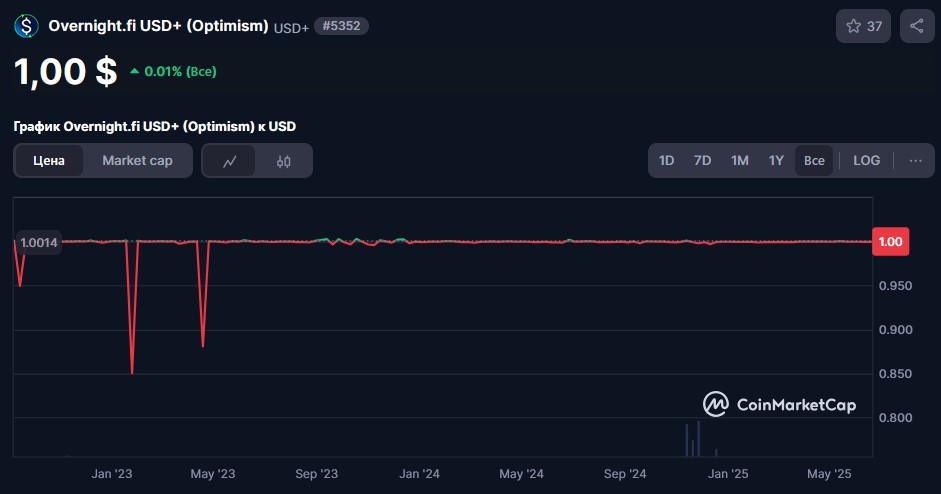Screen dimensions: 941x494
Task: Click the 0.800 price axis label
Action: [895, 417]
